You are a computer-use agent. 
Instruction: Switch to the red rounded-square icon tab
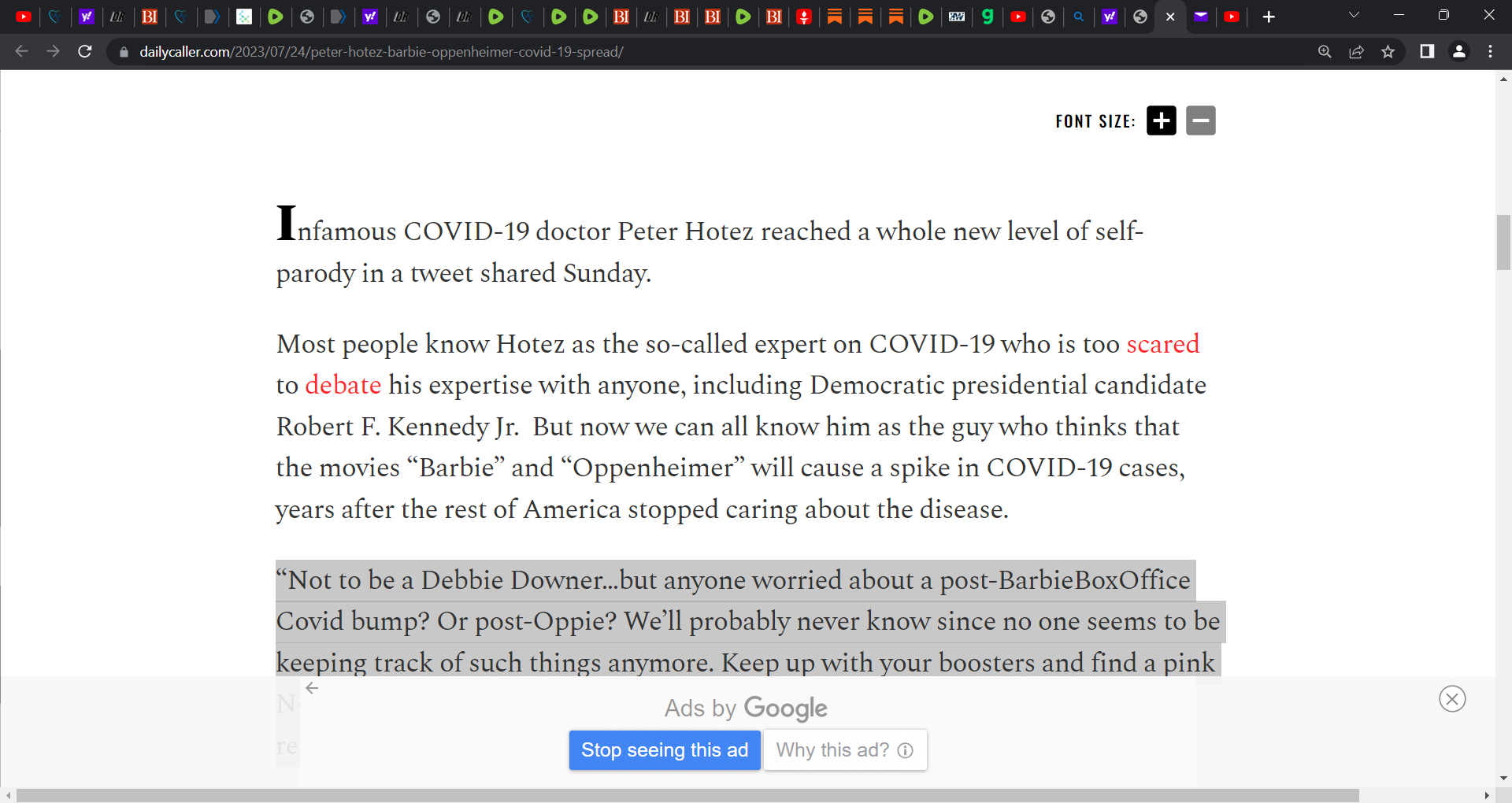pos(804,17)
